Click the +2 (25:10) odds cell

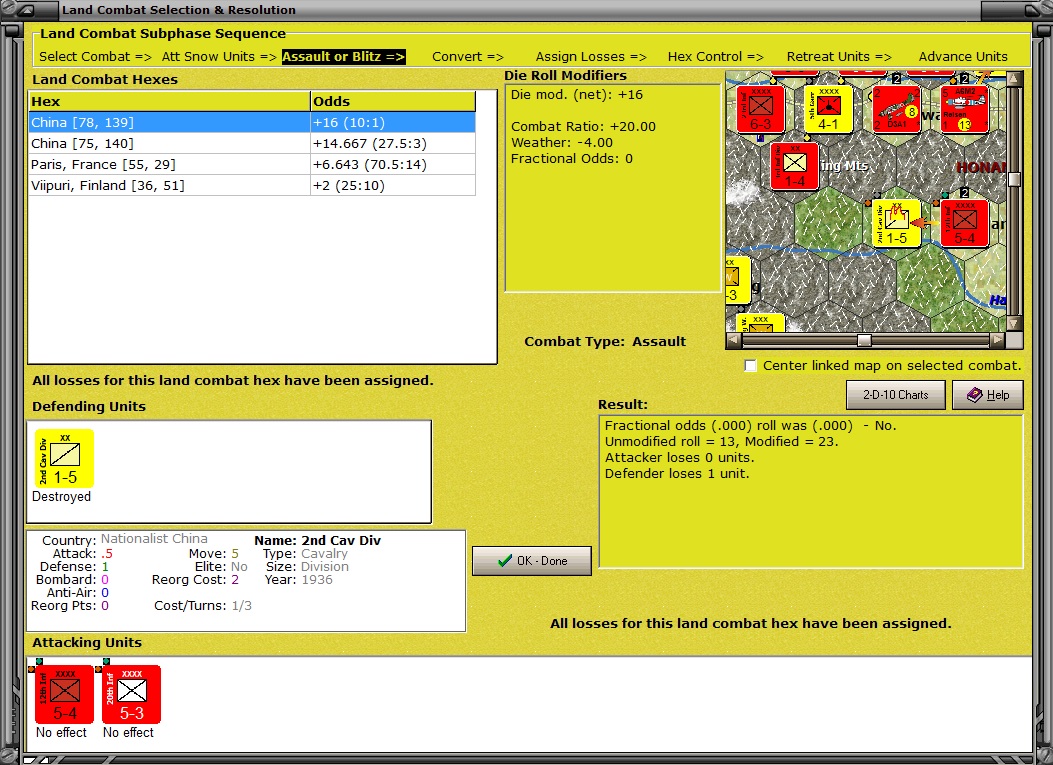tap(393, 185)
